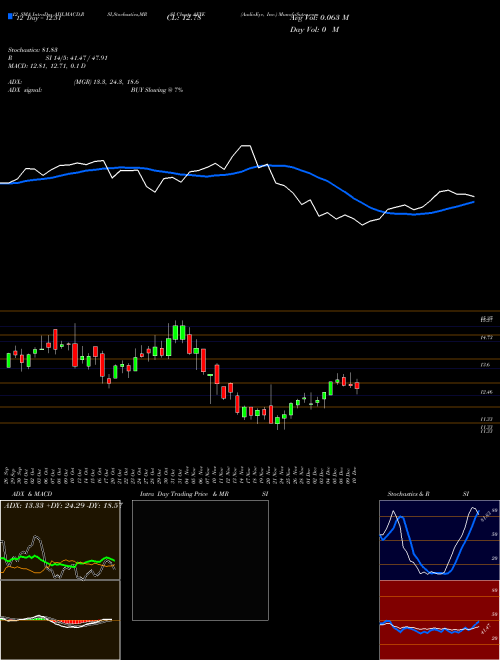500x660 pixels.
Task: Click the 'Day Vol: 0 M' label
Action: (314, 29)
